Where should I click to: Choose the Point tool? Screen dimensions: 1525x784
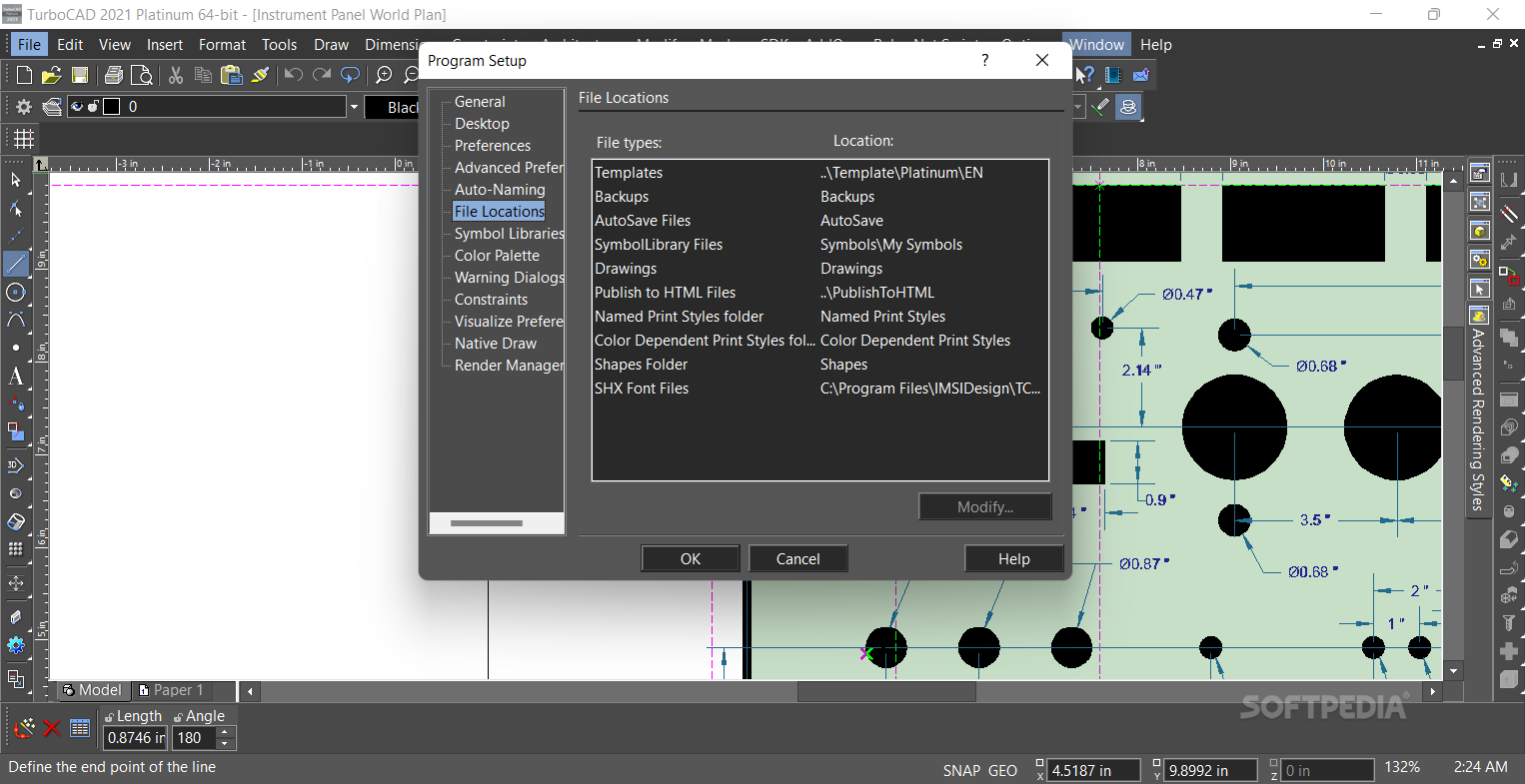point(15,348)
